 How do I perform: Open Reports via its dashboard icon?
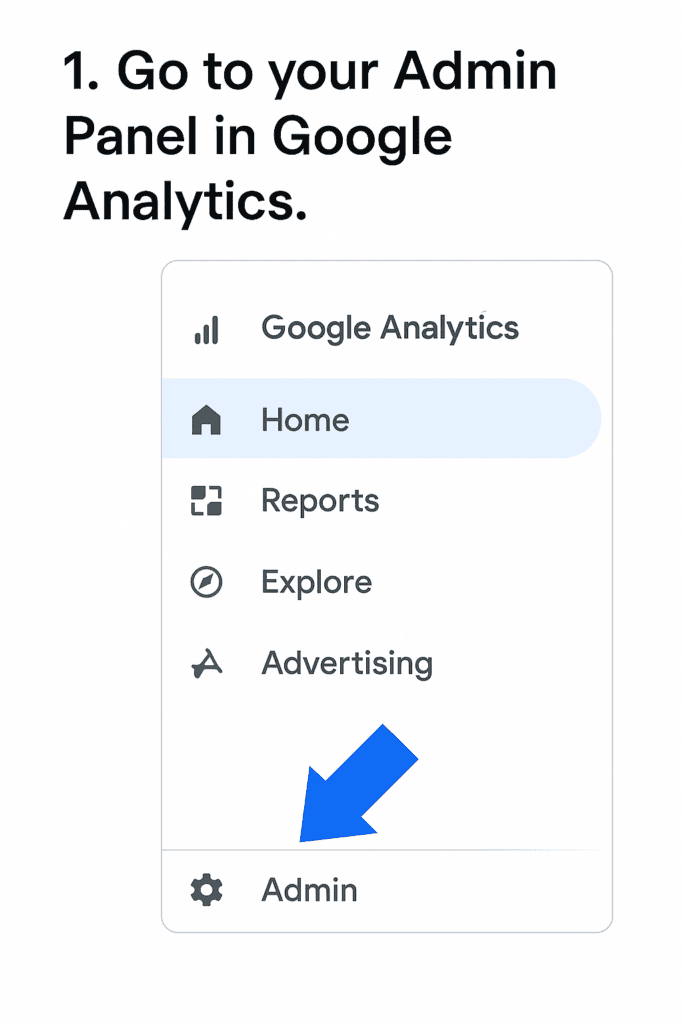(x=206, y=501)
